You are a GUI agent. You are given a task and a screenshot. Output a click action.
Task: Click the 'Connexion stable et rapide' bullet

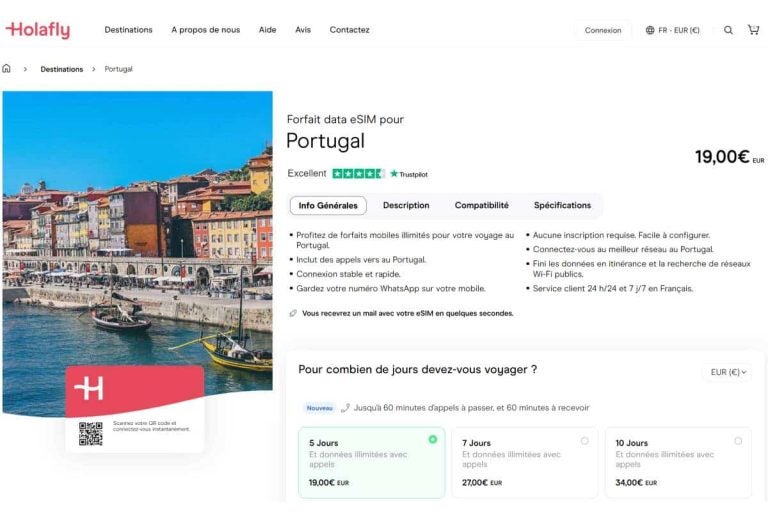(348, 274)
